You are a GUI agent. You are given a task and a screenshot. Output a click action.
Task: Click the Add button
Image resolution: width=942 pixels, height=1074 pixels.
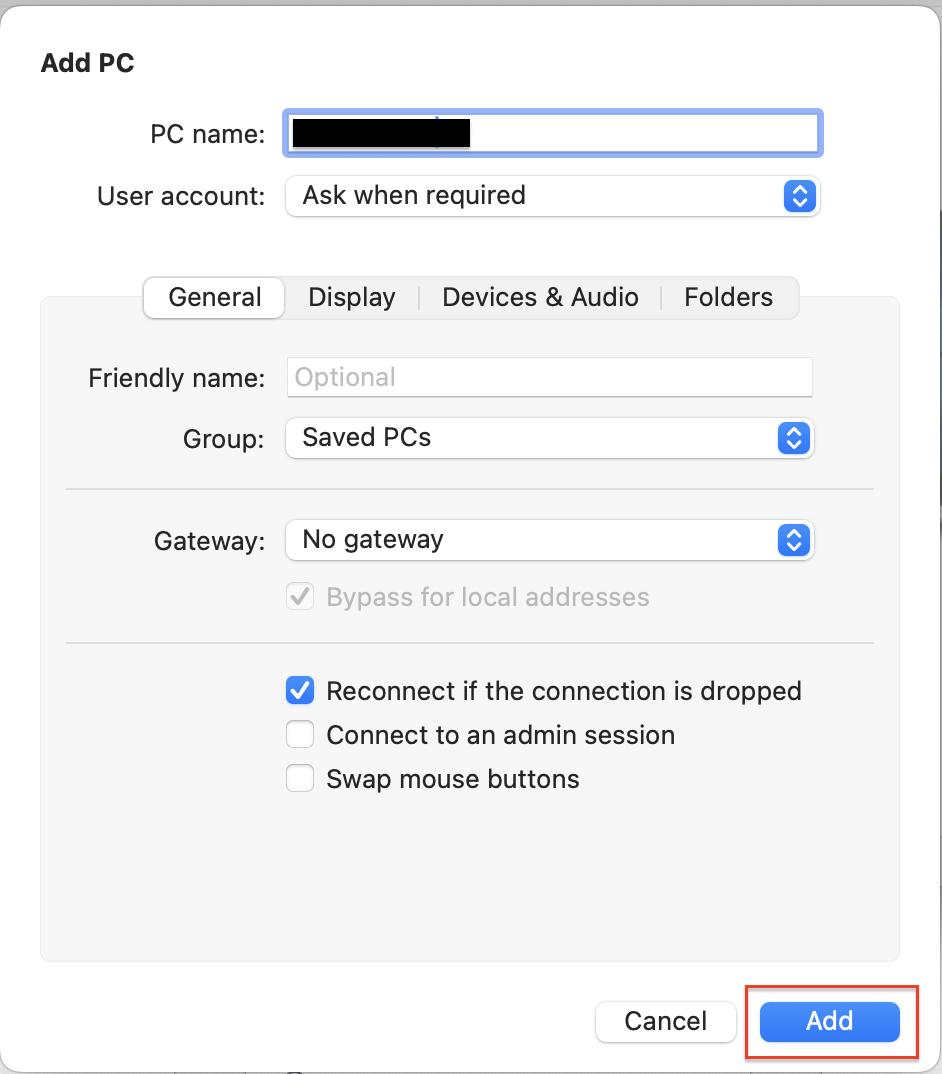coord(830,1021)
